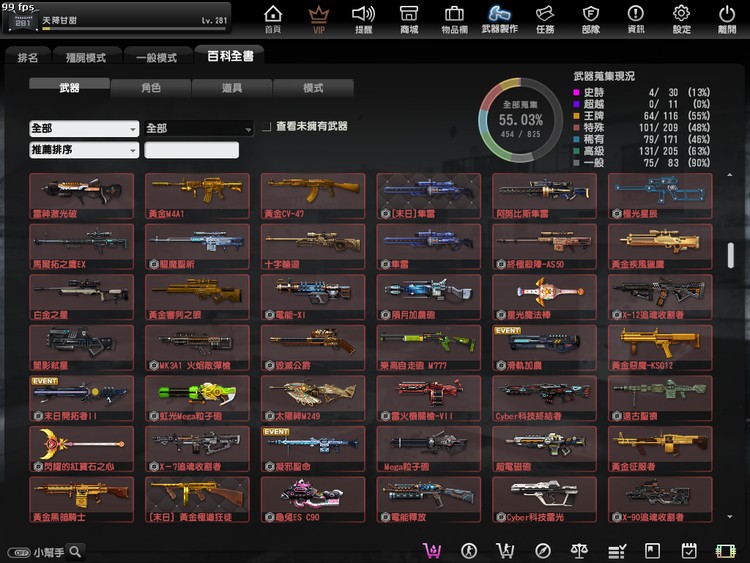Select the 黃金惡魔-KSG12 shotgun card
The image size is (750, 563).
click(660, 348)
